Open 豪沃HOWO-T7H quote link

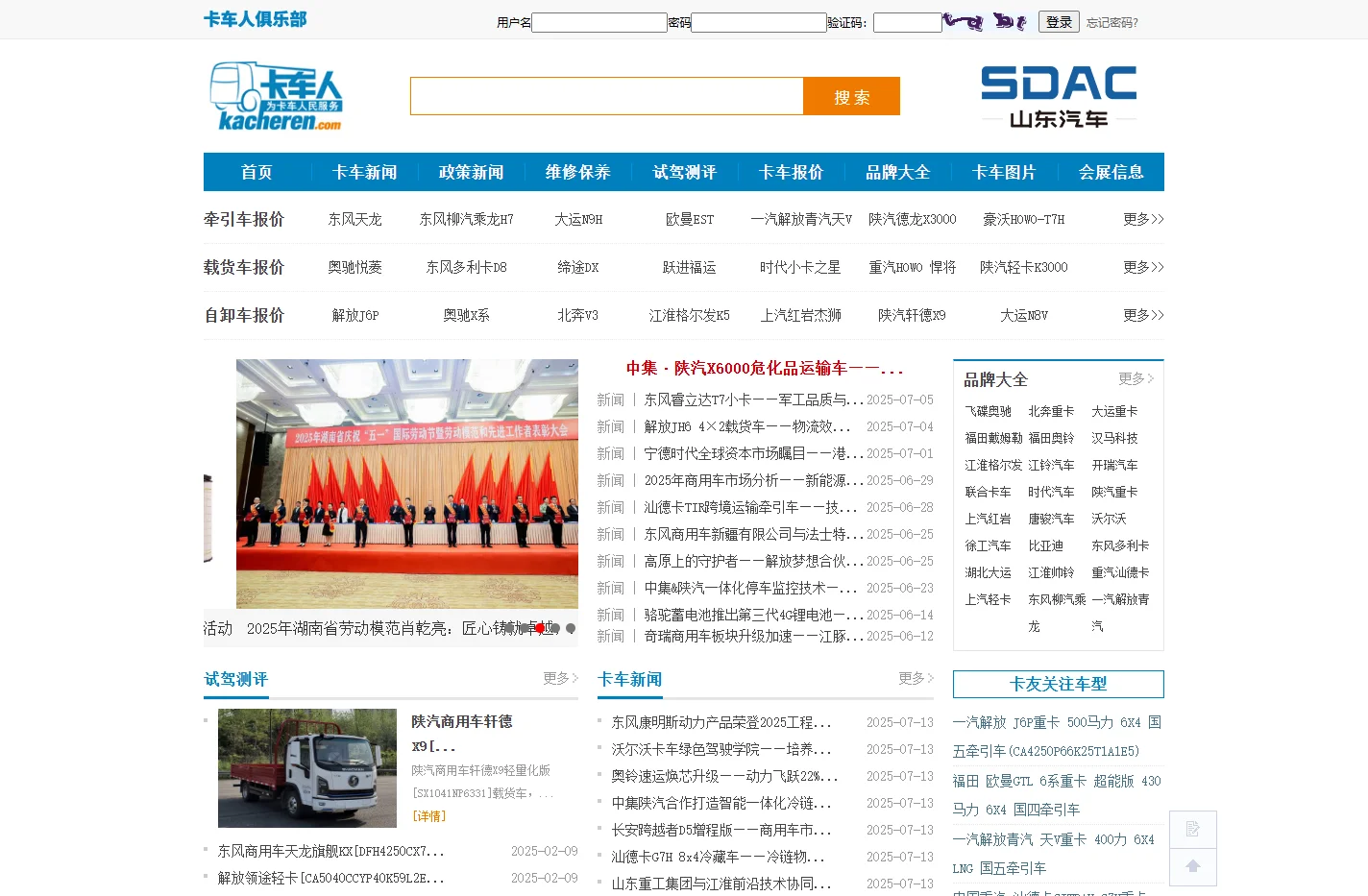(x=1024, y=219)
